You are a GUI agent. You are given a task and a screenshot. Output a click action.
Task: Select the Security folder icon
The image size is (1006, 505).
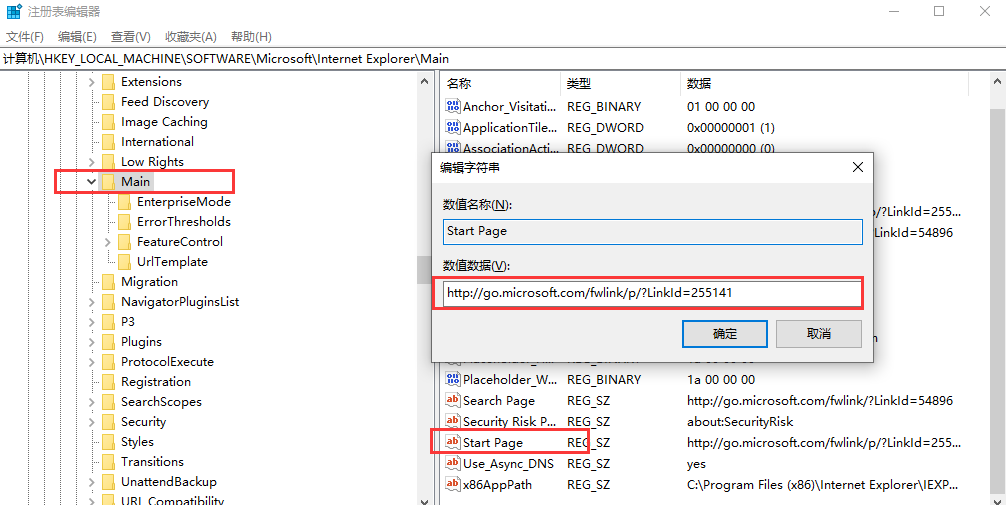coord(108,422)
